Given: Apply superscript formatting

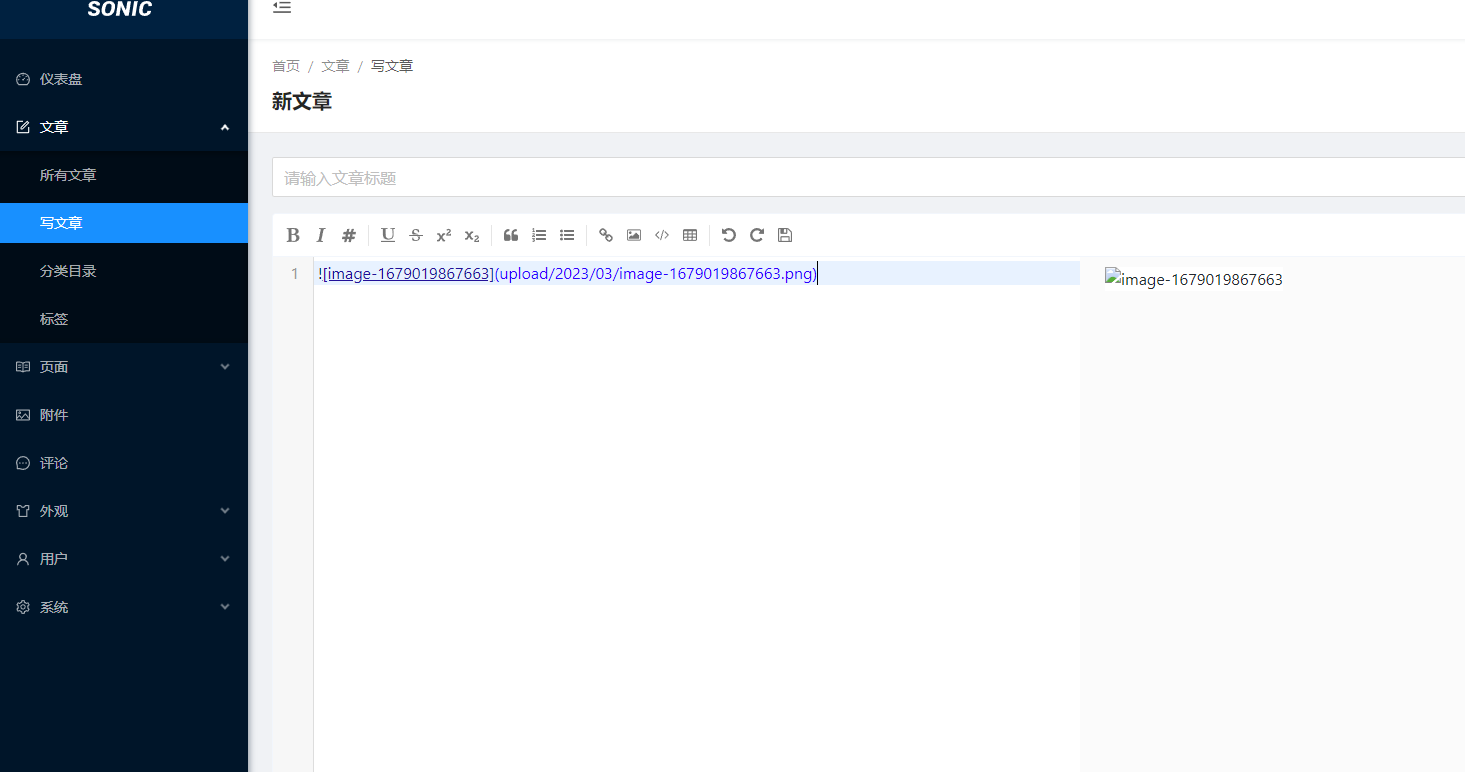Looking at the screenshot, I should (442, 234).
